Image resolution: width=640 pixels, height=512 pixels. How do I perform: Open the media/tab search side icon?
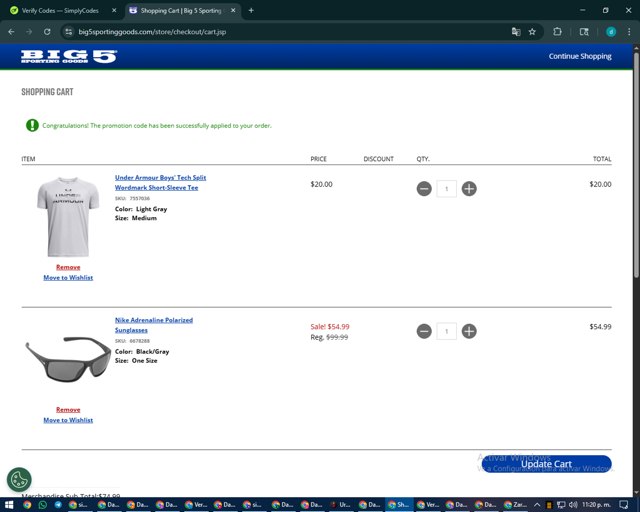click(584, 32)
